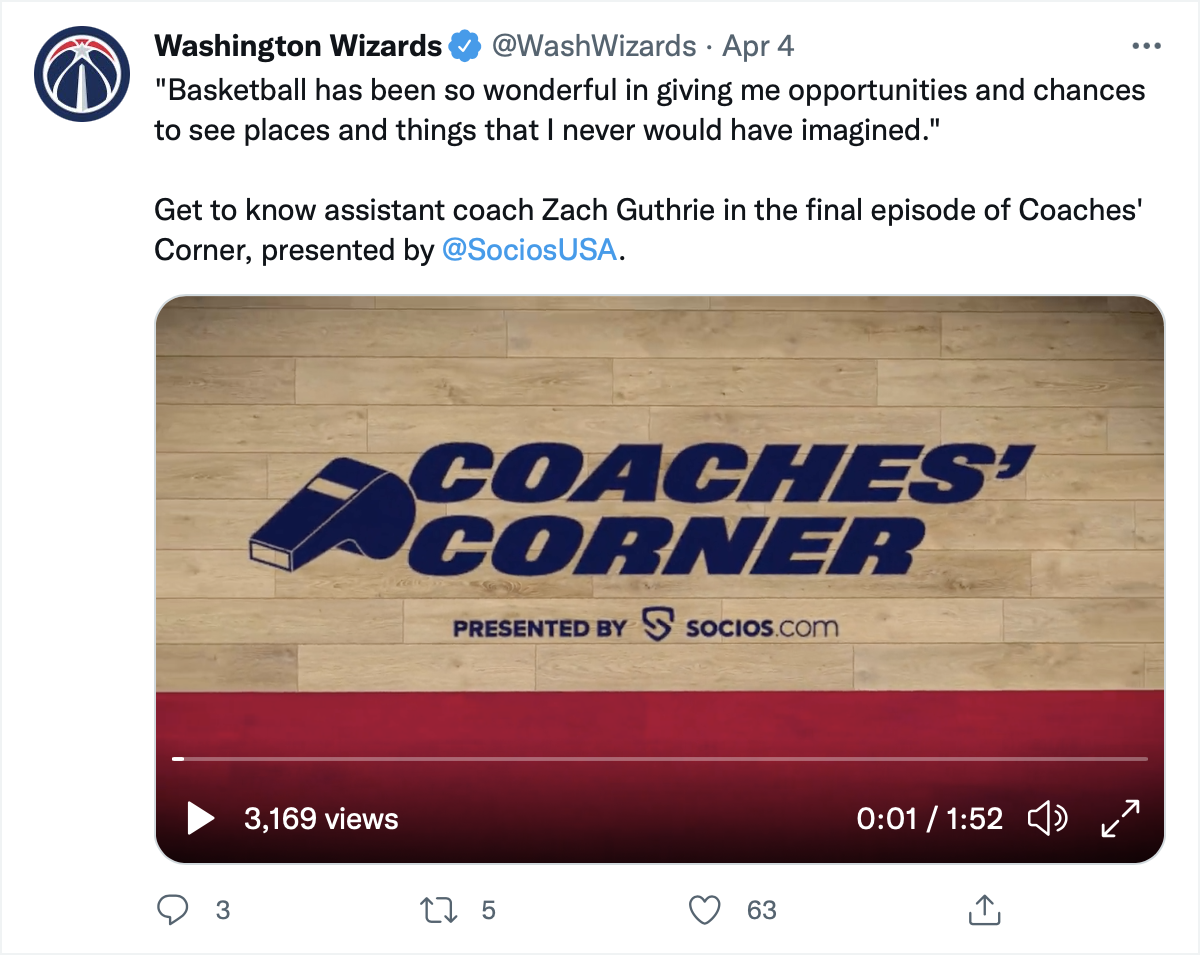Seek along the video progress bar
The width and height of the screenshot is (1200, 955).
coord(660,759)
